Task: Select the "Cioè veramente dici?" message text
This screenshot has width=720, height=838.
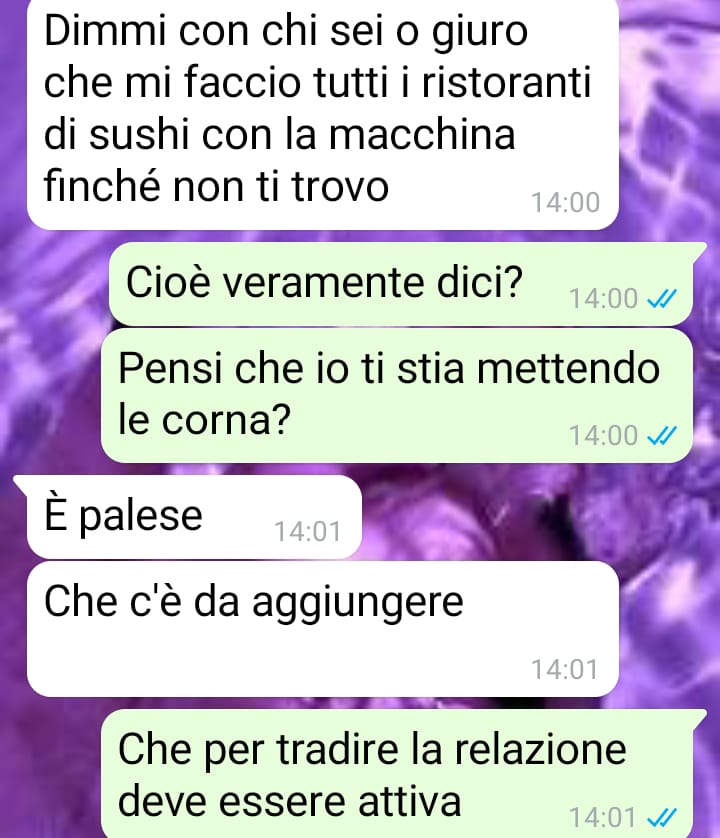Action: click(324, 282)
